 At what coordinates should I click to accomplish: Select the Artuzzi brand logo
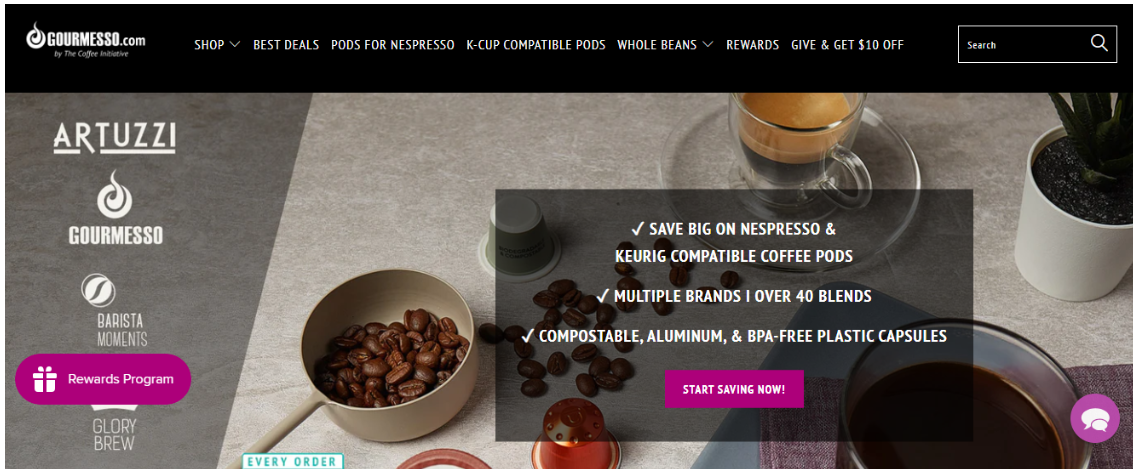(x=115, y=138)
